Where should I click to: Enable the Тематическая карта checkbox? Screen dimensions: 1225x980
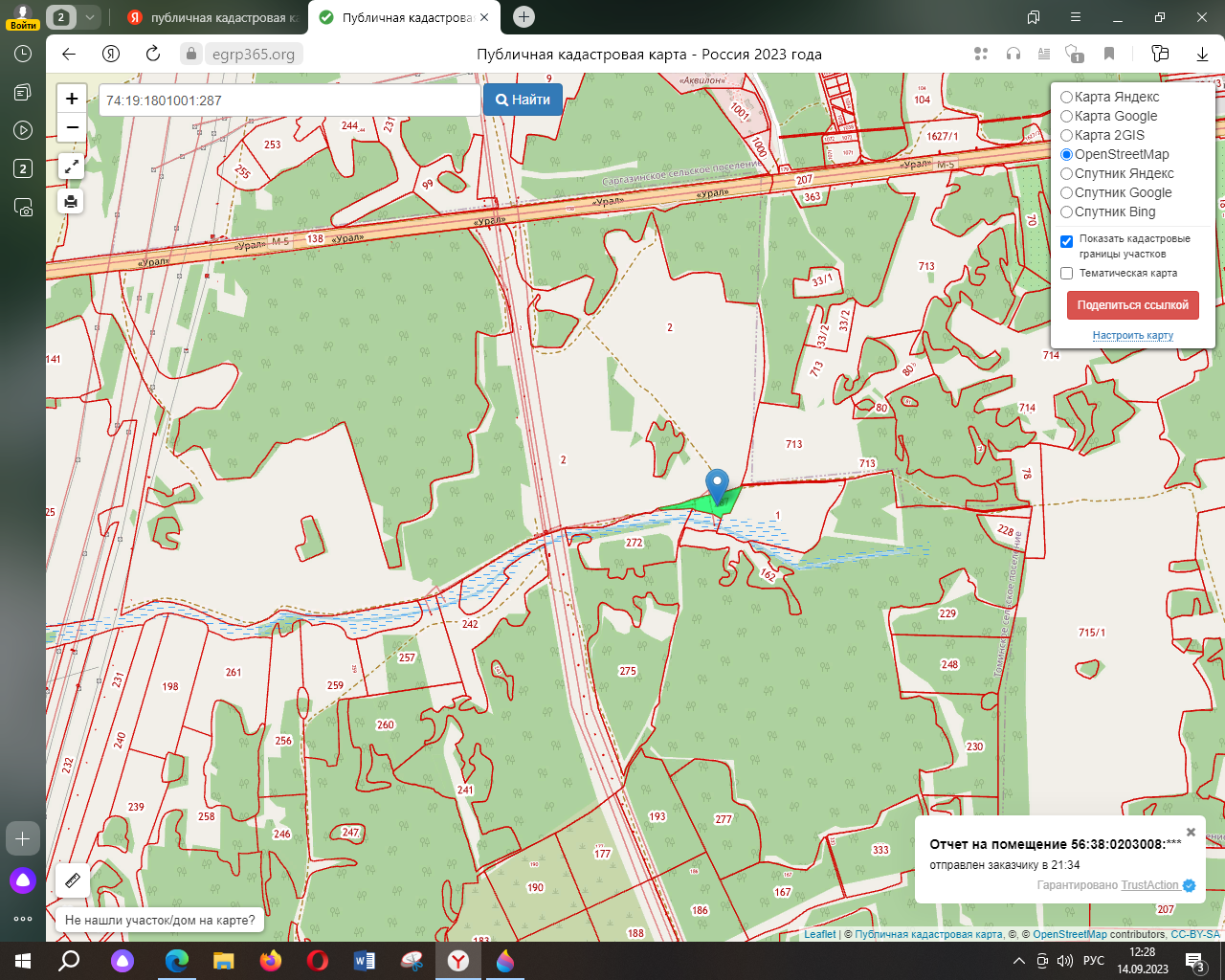coord(1067,274)
